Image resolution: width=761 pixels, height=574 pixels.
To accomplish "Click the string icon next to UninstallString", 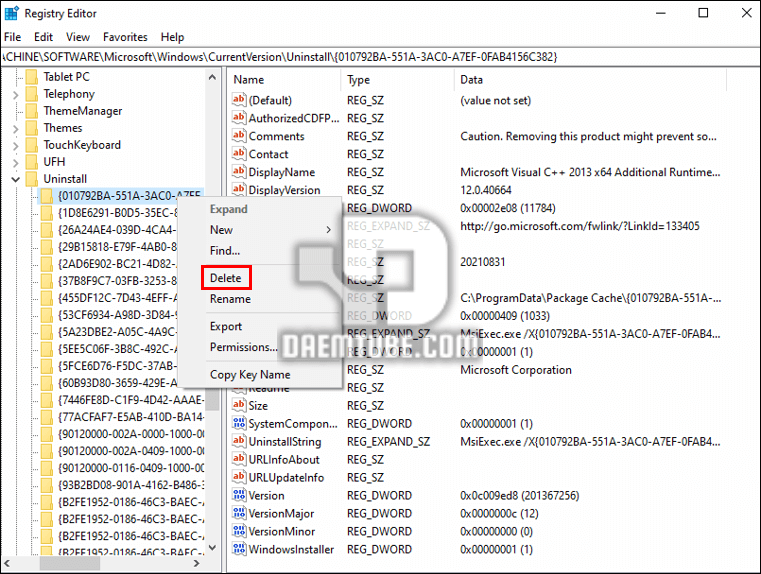I will 239,441.
